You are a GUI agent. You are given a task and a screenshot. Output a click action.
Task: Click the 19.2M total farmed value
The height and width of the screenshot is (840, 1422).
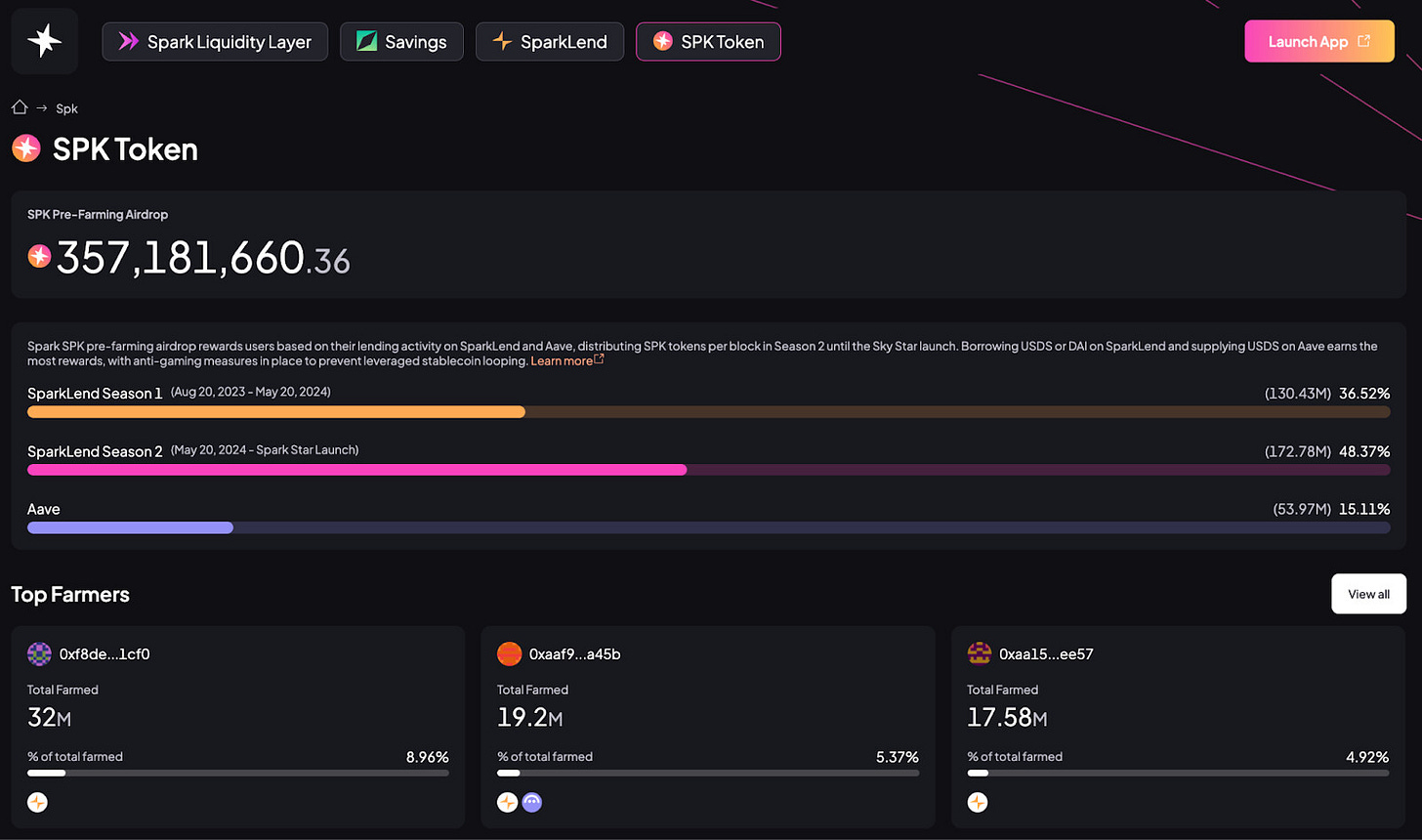click(530, 718)
